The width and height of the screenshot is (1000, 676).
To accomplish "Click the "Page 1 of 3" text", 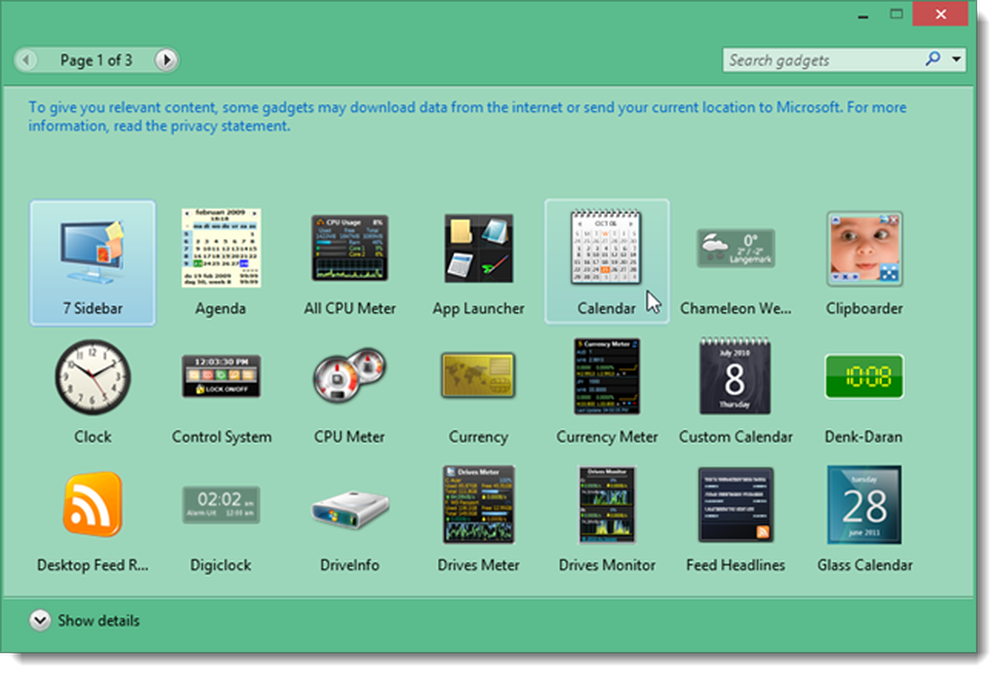I will (x=96, y=61).
